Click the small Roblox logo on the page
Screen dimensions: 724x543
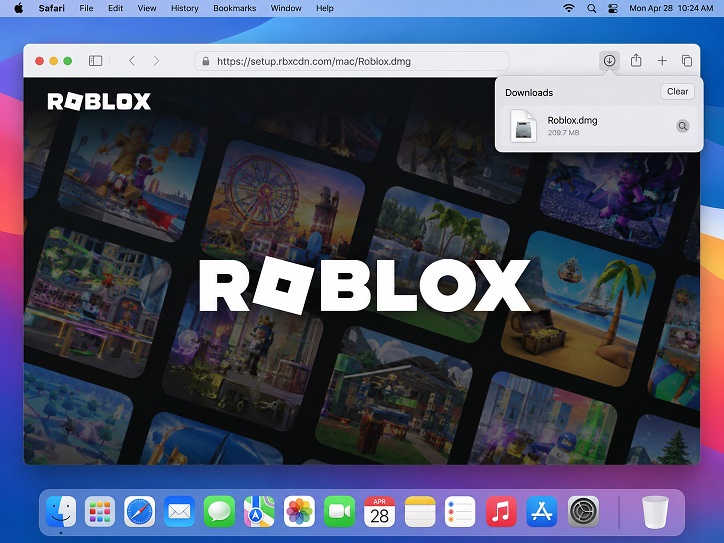pyautogui.click(x=99, y=102)
